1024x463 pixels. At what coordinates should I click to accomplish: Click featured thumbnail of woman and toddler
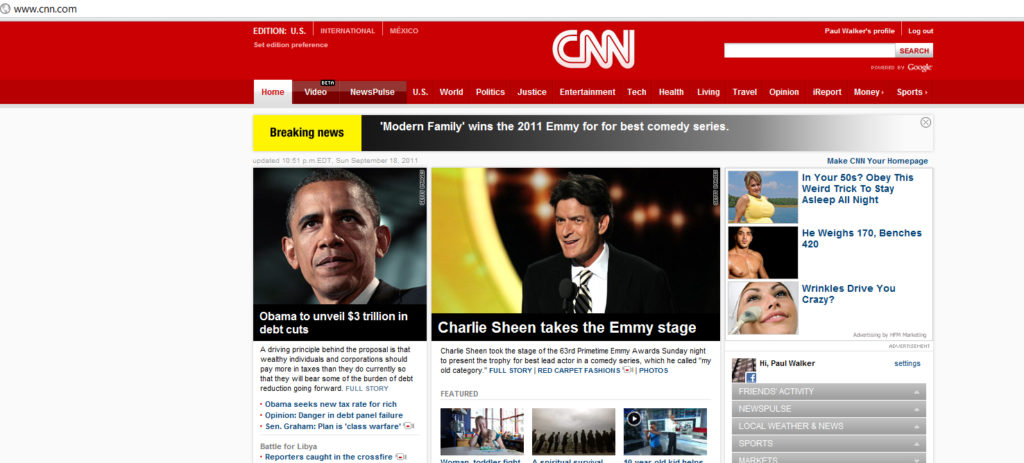[x=482, y=432]
